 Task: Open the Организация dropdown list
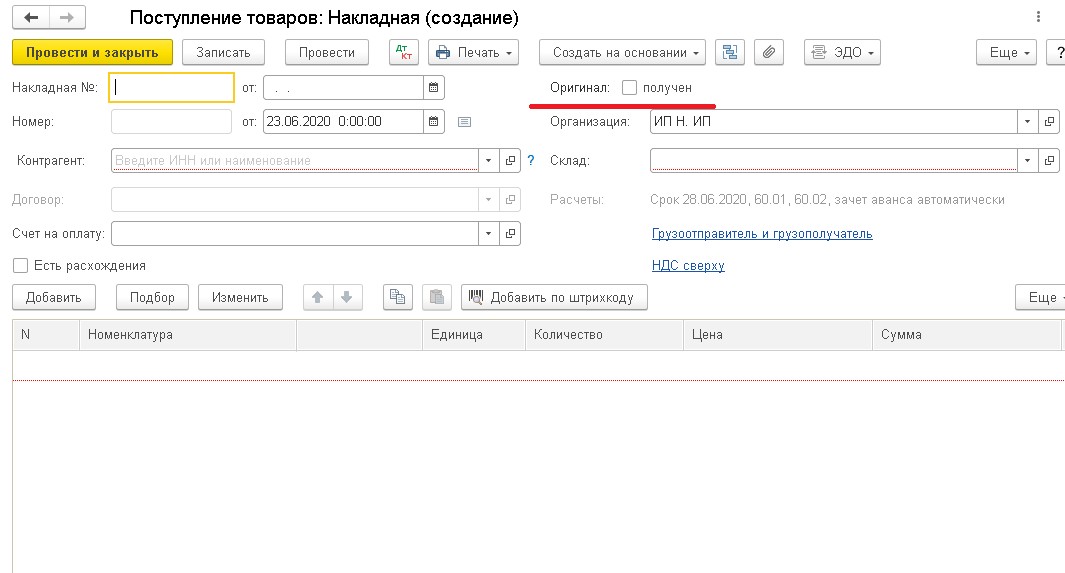[1028, 122]
